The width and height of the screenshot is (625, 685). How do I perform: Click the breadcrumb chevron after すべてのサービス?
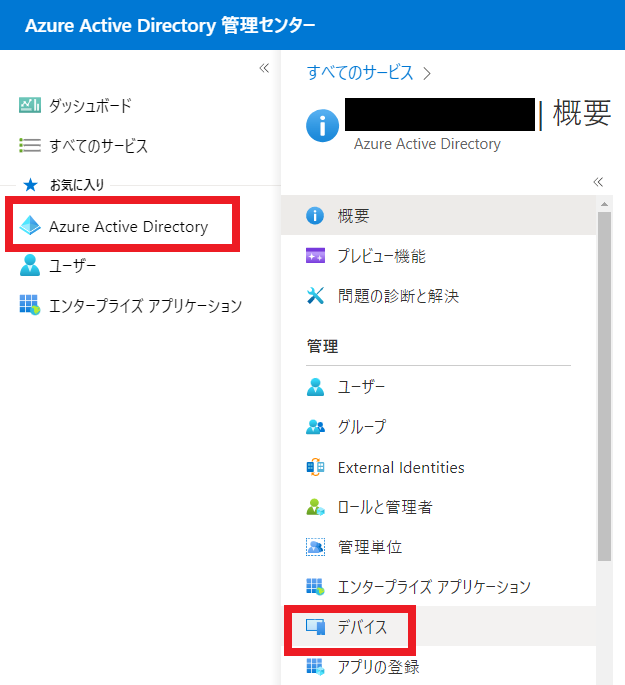tap(427, 73)
